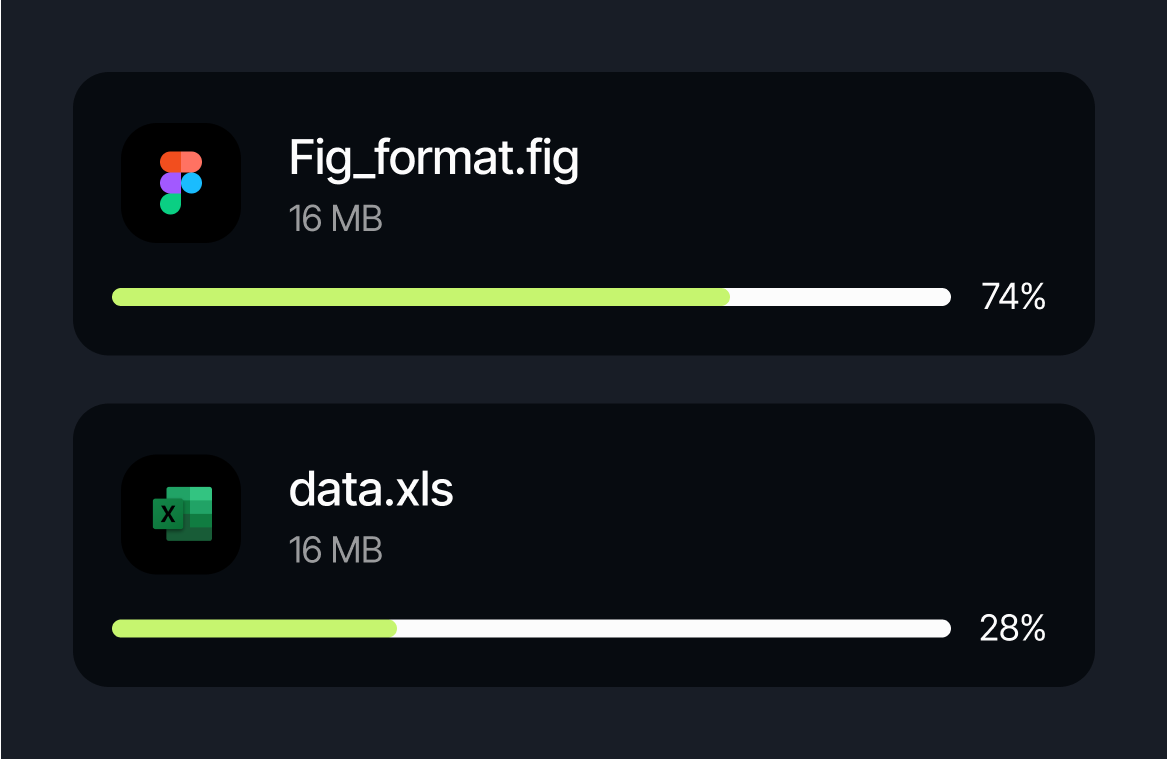Select the data.xls file name
Viewport: 1167px width, 759px height.
point(370,490)
